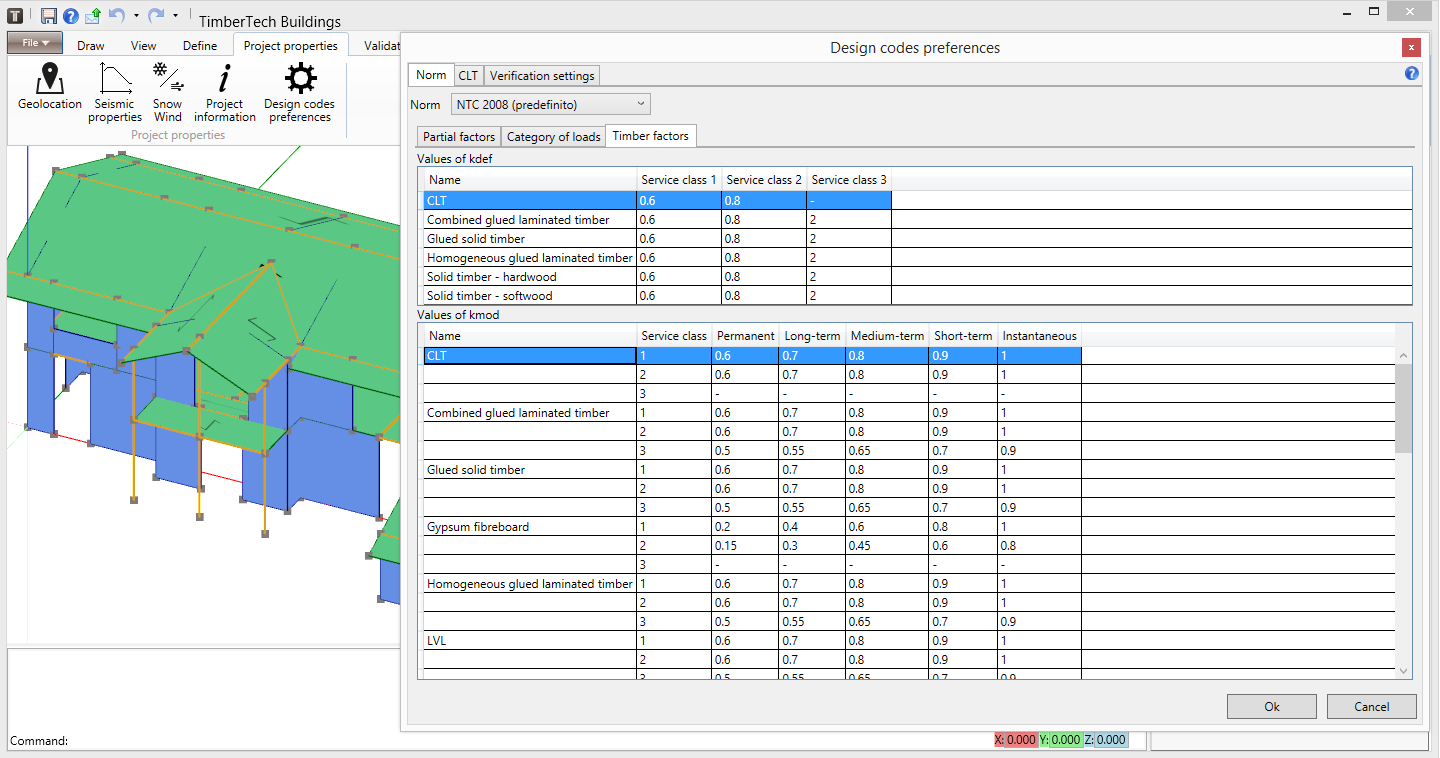Switch to the CLT tab

point(468,75)
